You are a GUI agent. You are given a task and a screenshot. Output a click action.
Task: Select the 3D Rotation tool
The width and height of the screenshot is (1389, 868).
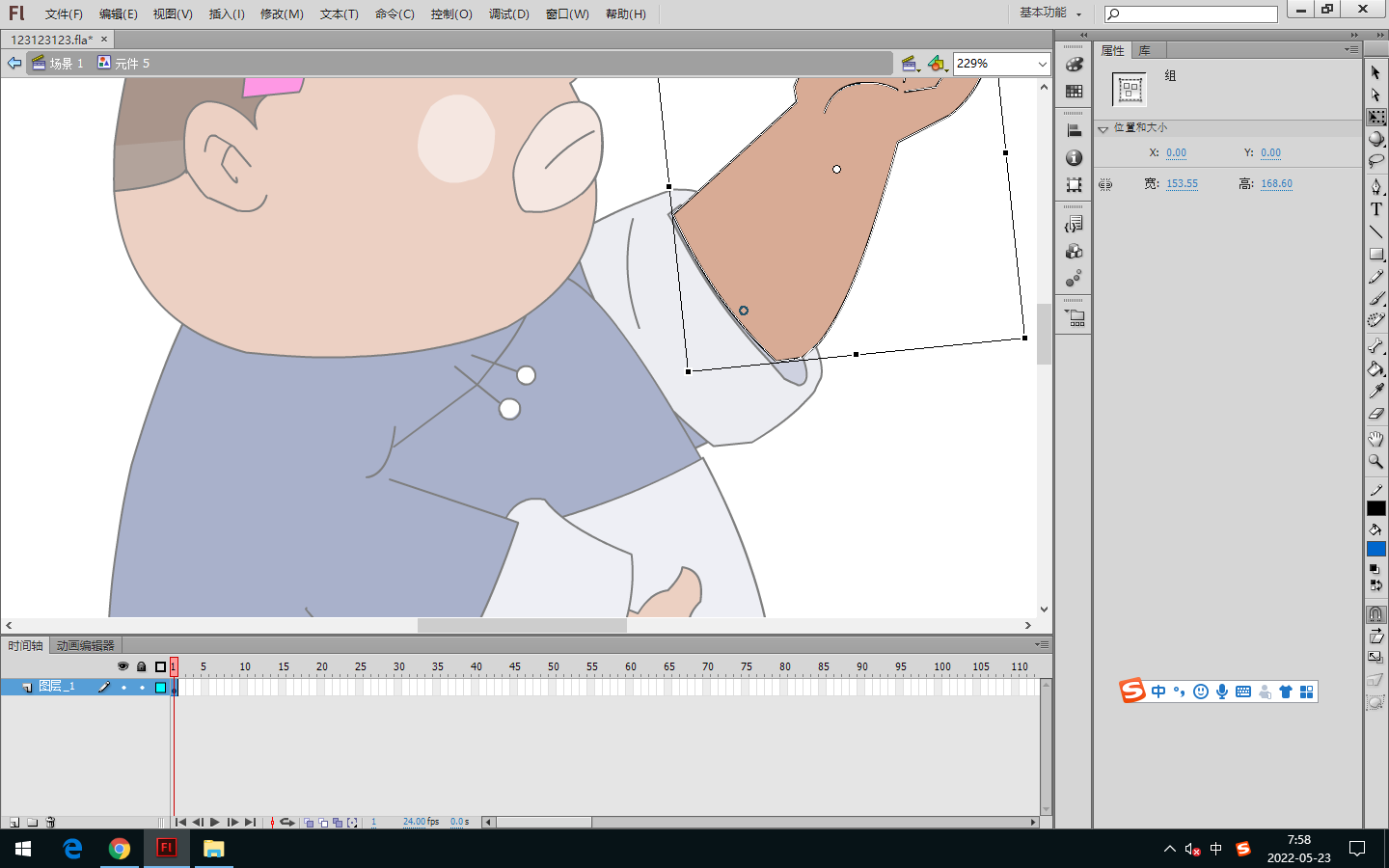click(1376, 139)
